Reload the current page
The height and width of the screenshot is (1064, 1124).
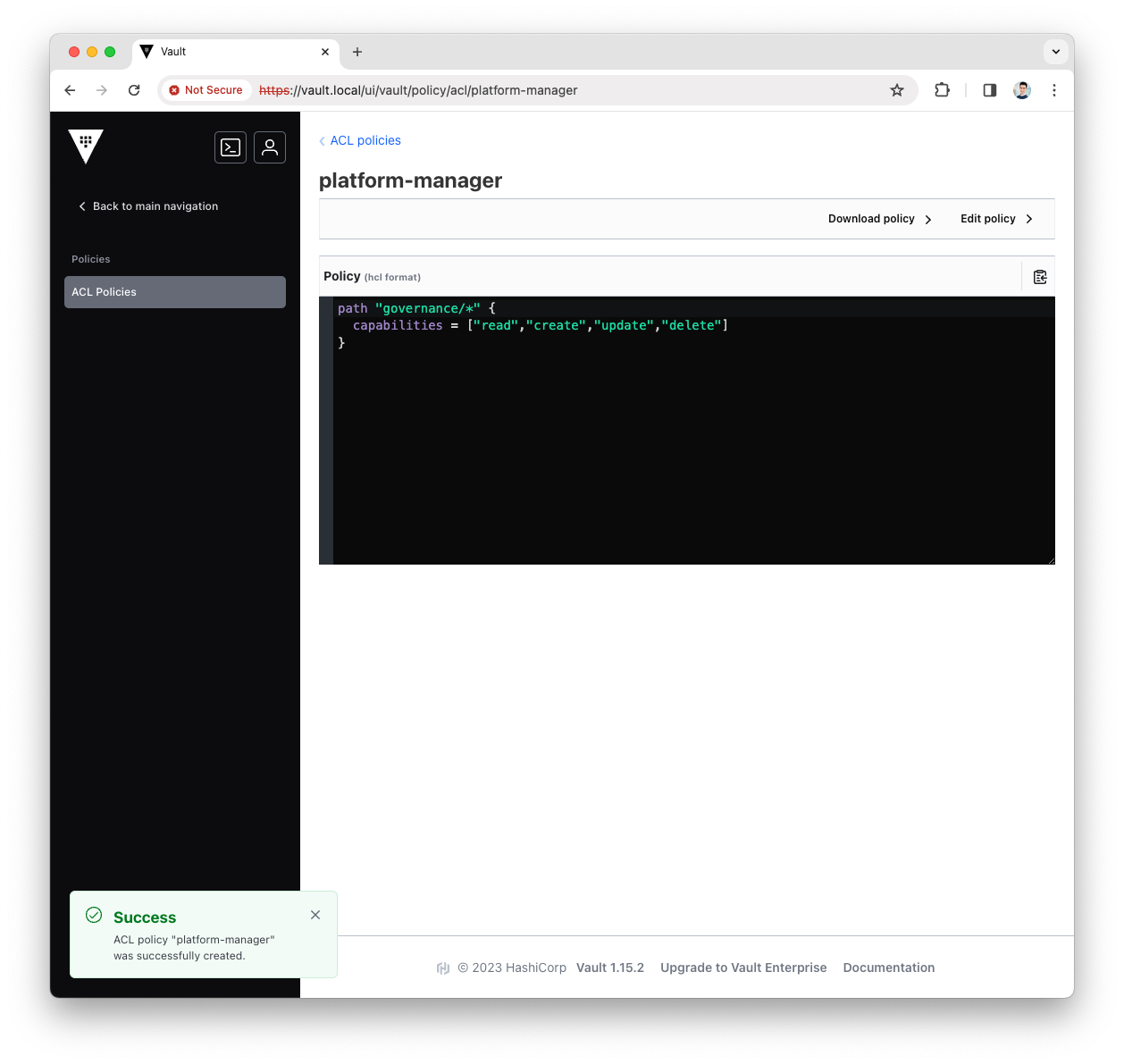tap(134, 89)
